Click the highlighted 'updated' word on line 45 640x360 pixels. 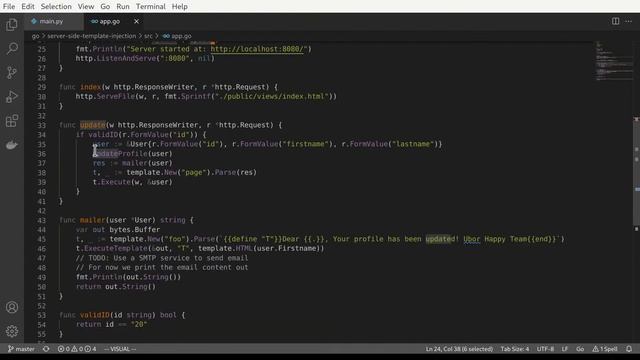pos(440,239)
